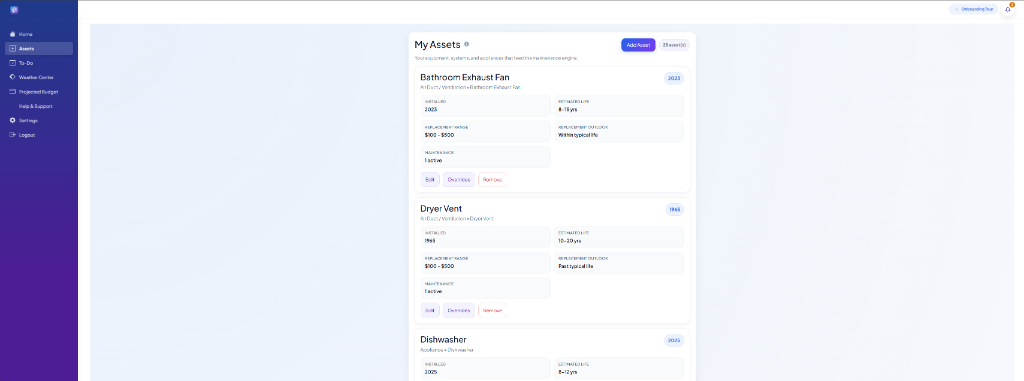Image resolution: width=1024 pixels, height=381 pixels.
Task: Click the Dryer Vent card title
Action: [x=441, y=208]
